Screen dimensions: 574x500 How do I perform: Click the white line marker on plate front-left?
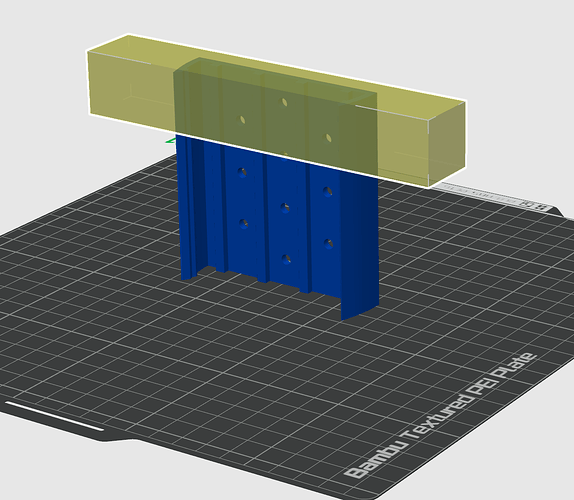click(x=54, y=416)
